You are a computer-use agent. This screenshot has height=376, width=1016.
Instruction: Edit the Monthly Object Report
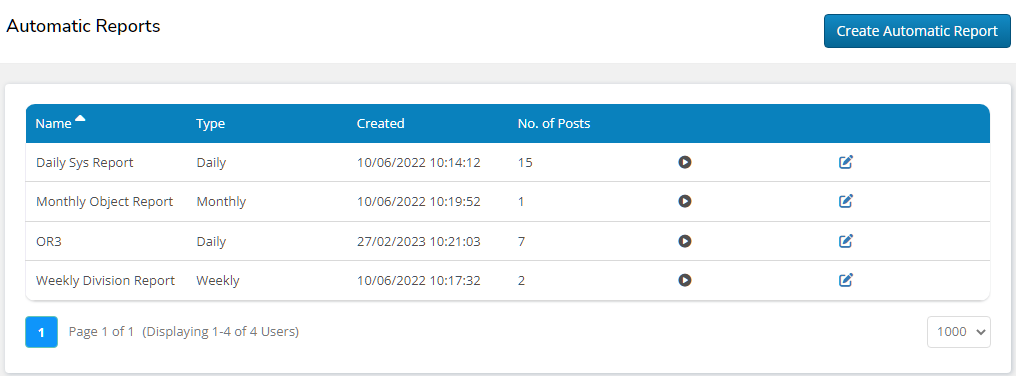(x=846, y=202)
